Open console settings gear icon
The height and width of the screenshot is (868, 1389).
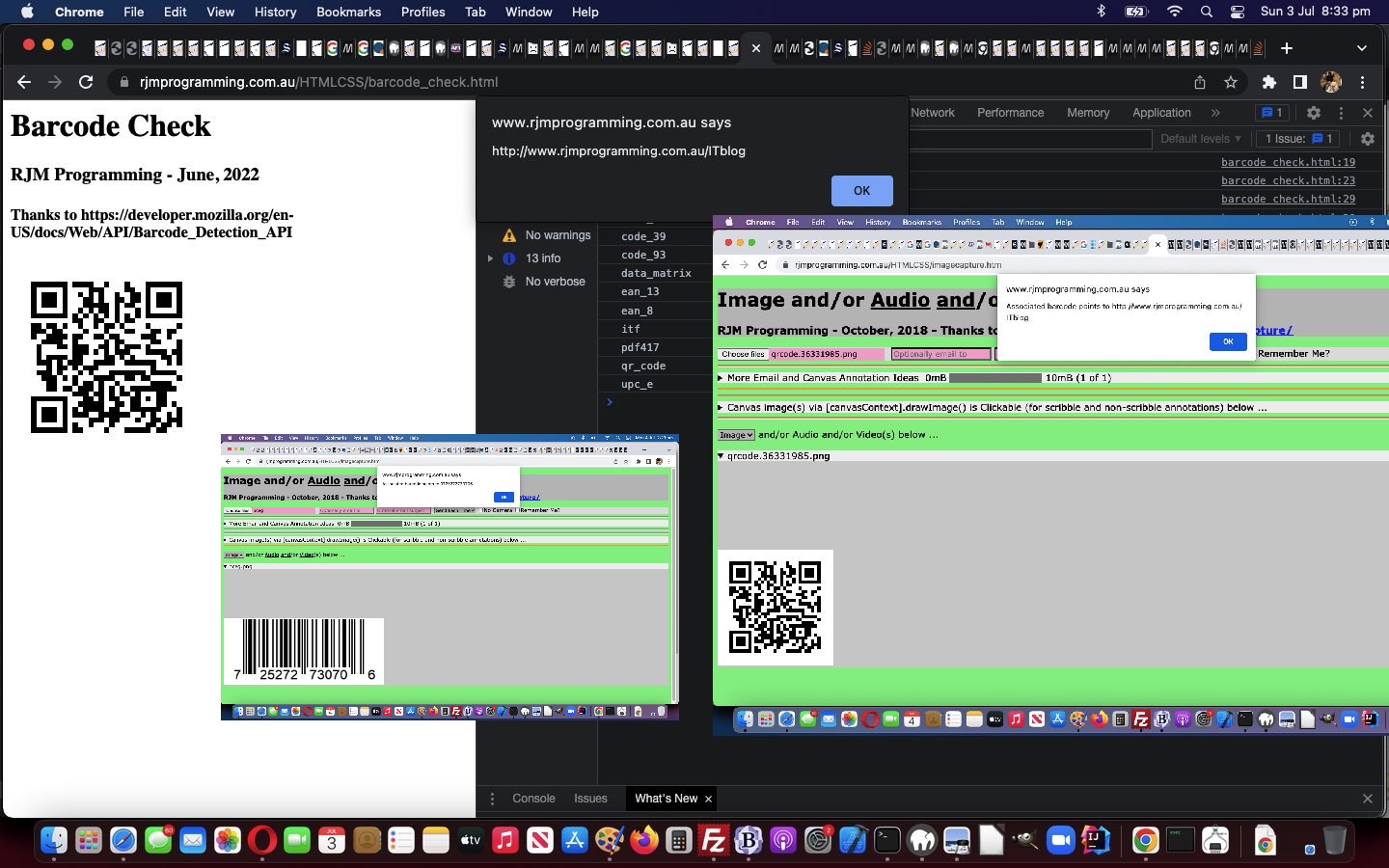[1367, 139]
